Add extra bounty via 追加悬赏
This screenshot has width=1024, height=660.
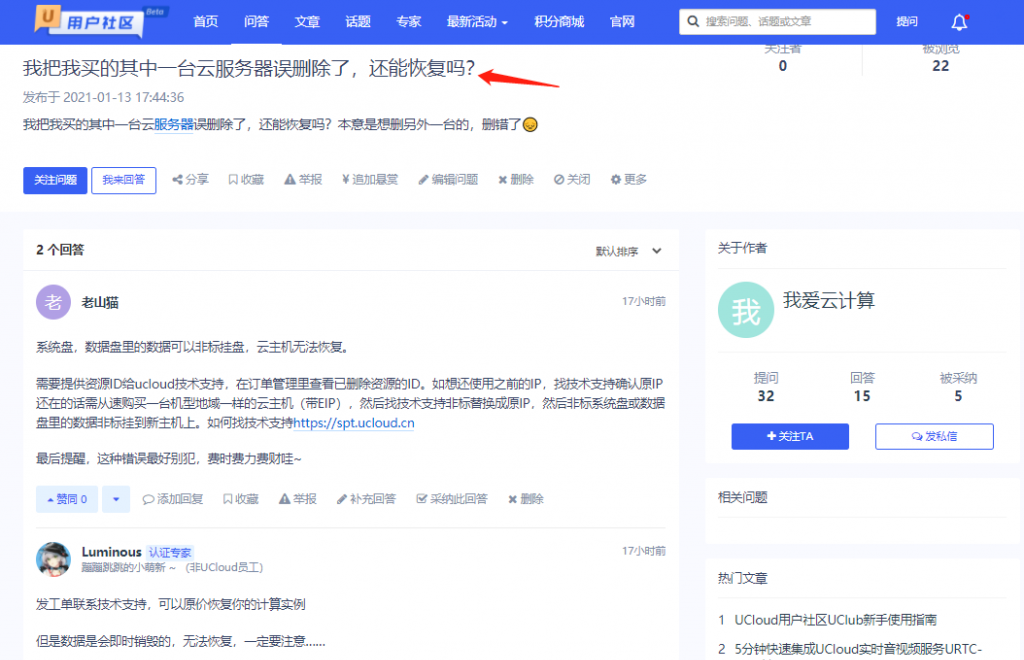tap(370, 180)
